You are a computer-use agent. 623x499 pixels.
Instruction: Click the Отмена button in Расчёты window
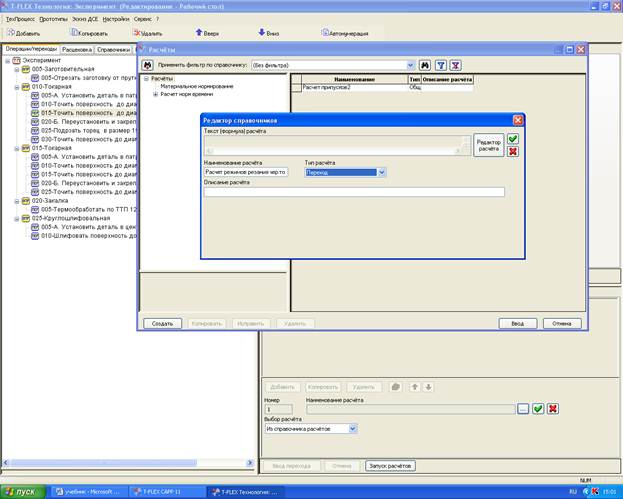(x=562, y=324)
